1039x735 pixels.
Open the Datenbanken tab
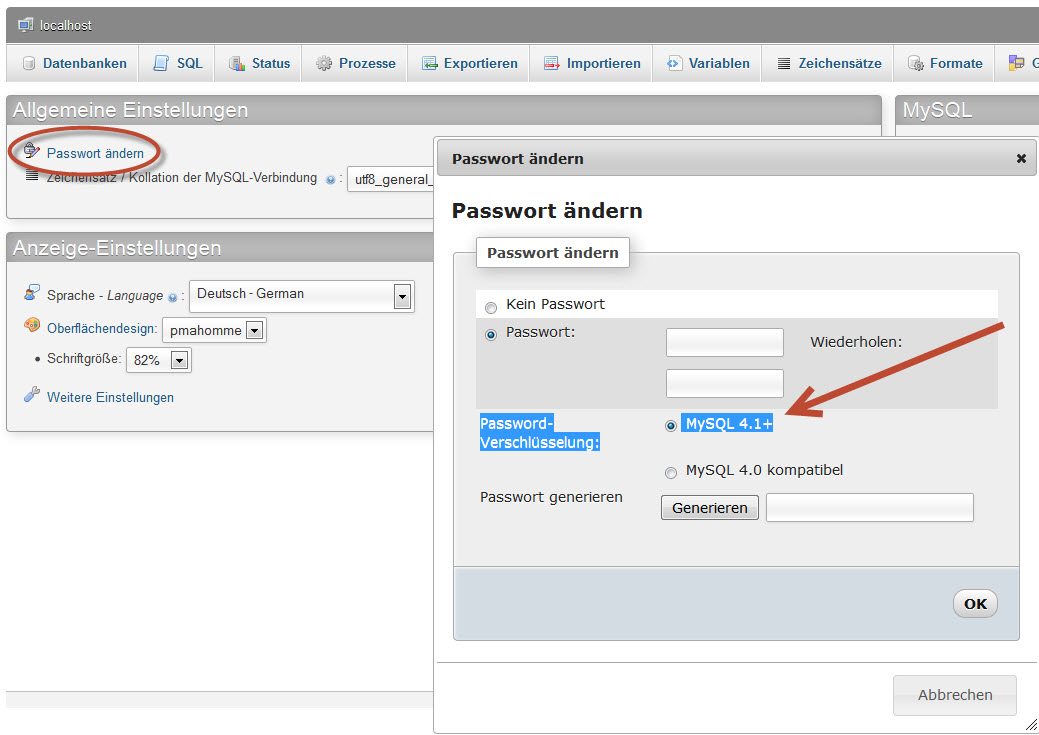click(73, 63)
